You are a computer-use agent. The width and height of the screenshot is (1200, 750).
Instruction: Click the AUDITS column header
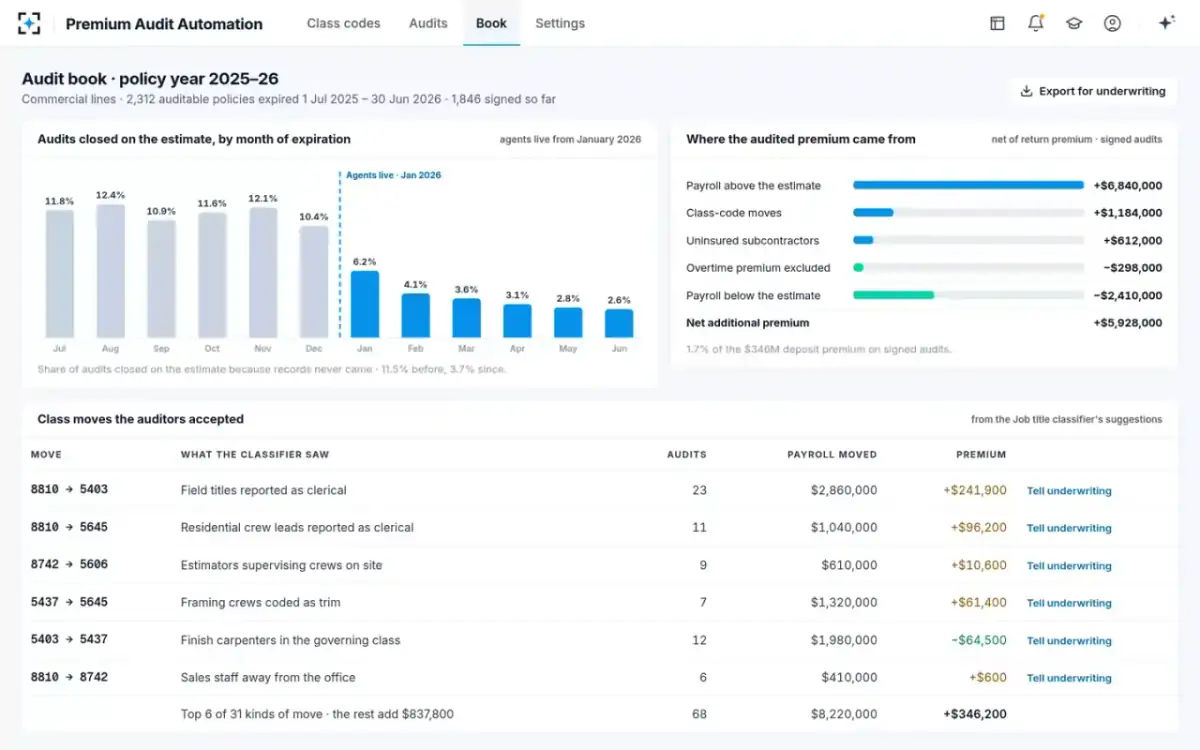687,454
